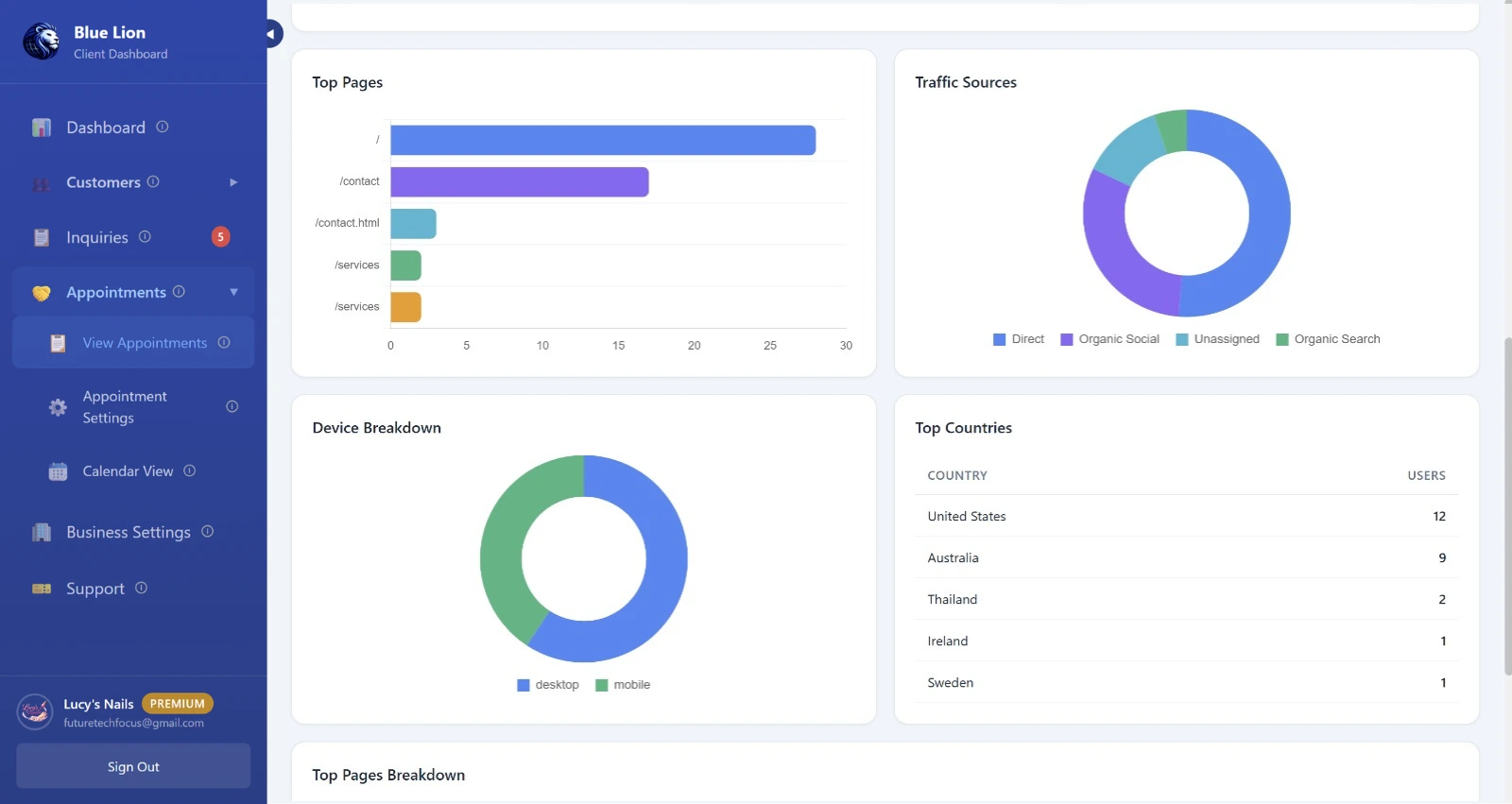1512x804 pixels.
Task: Click the COUNTRY column header
Action: click(x=957, y=475)
